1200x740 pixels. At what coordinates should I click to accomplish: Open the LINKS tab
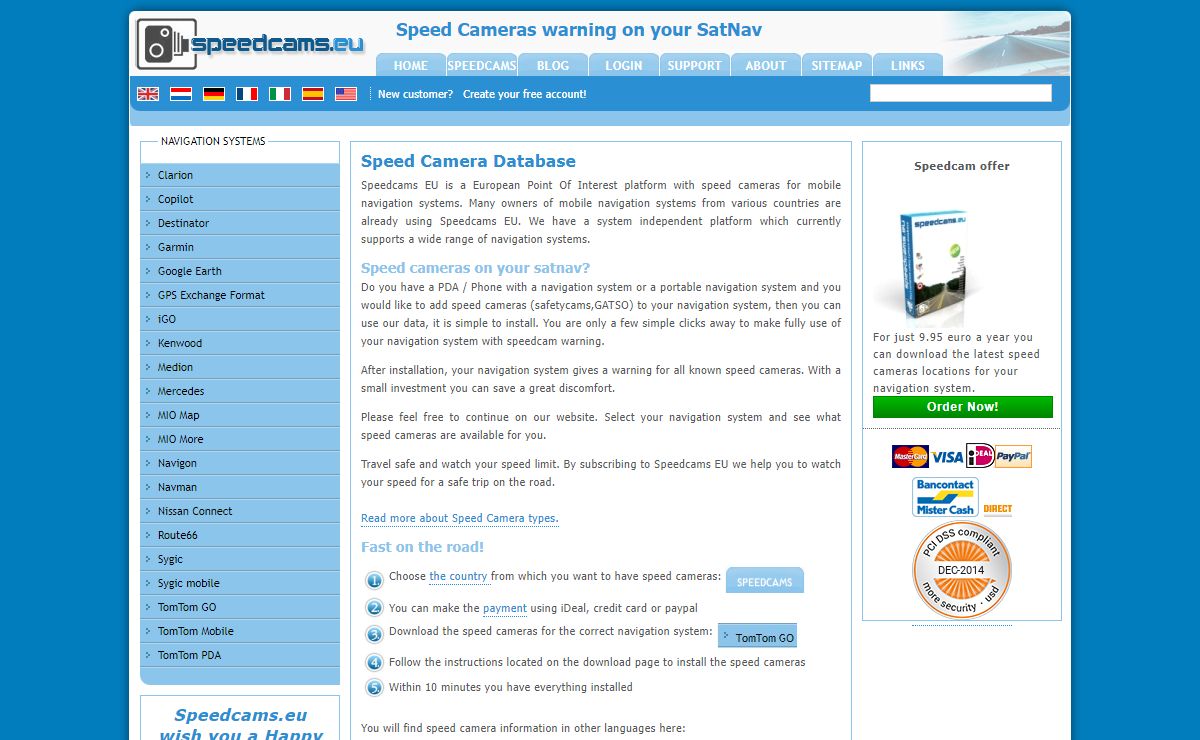908,65
